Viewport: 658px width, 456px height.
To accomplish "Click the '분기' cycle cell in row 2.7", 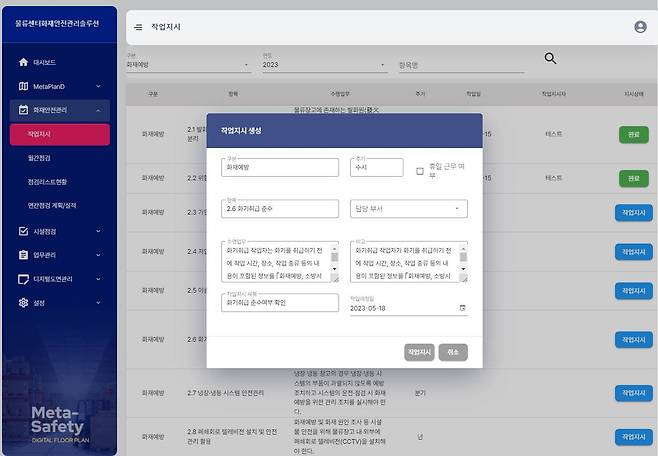I will [x=420, y=393].
